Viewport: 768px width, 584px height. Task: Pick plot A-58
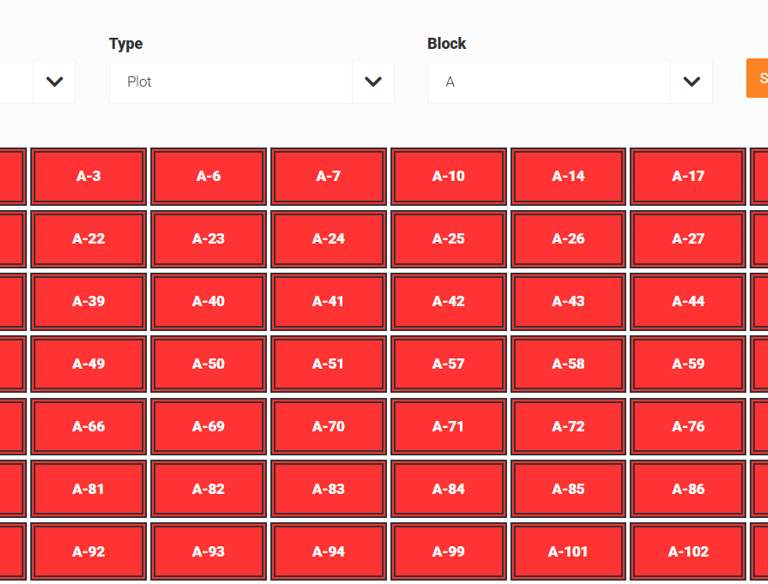[568, 364]
